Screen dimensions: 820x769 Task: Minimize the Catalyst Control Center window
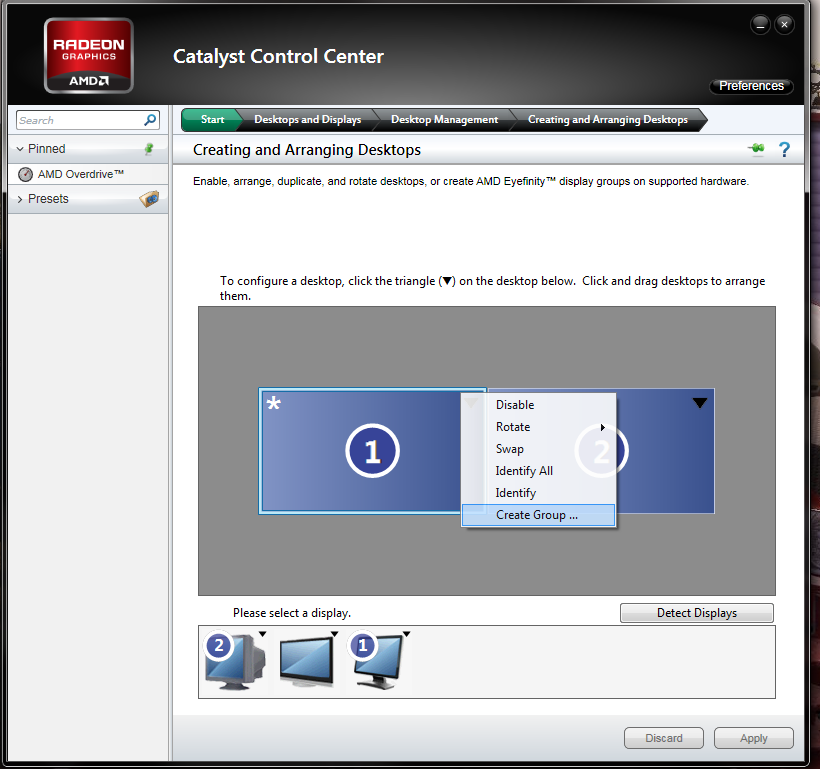760,25
